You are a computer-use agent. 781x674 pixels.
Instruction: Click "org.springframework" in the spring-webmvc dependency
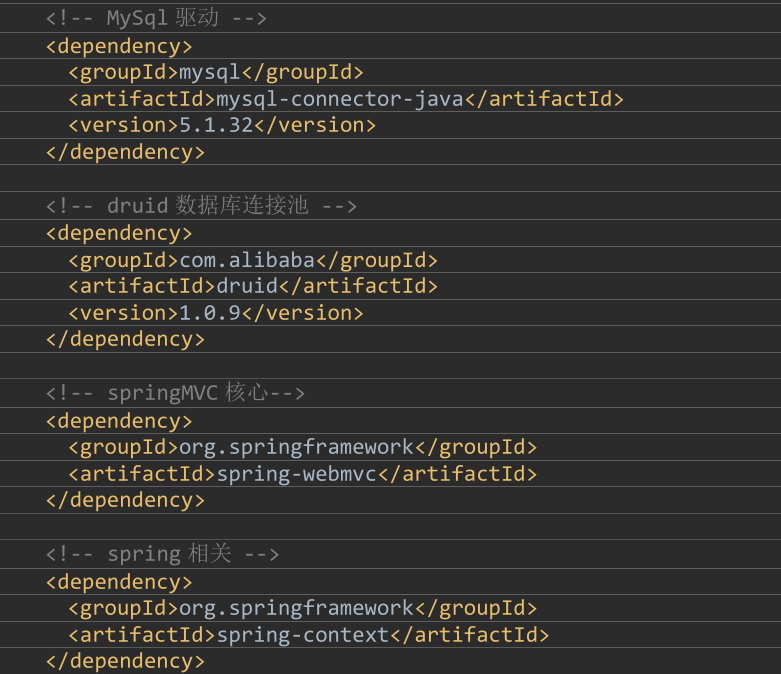tap(296, 447)
